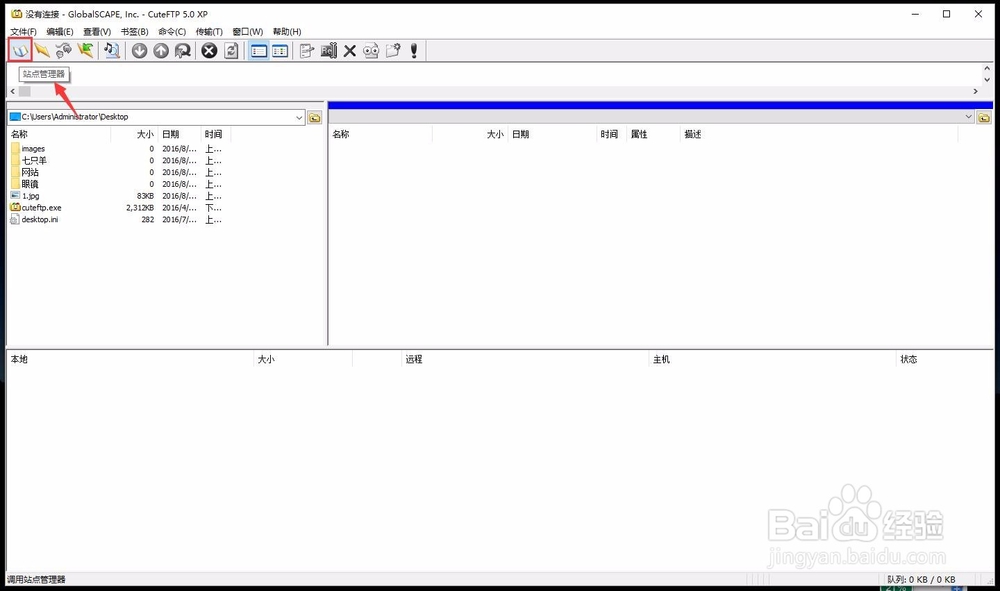Open the 帮助(H) menu
Screen dimensions: 1000x591
click(x=287, y=31)
